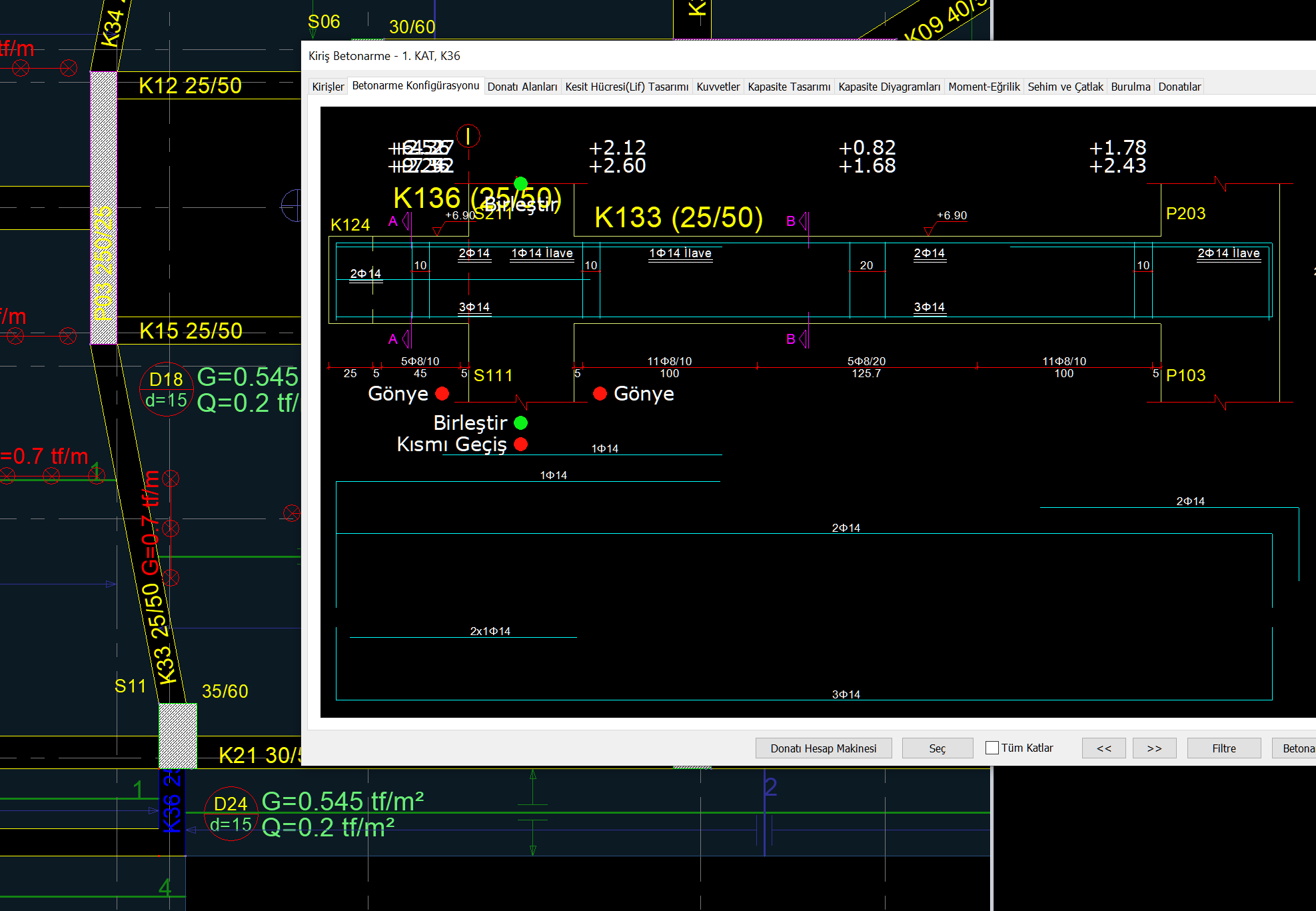Switch to the Burulma tab
Image resolution: width=1316 pixels, height=911 pixels.
pos(1131,87)
